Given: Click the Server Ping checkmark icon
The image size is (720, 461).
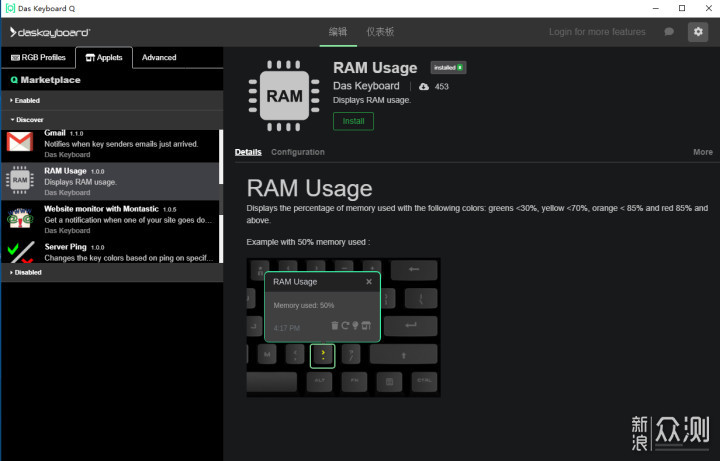Looking at the screenshot, I should point(19,252).
